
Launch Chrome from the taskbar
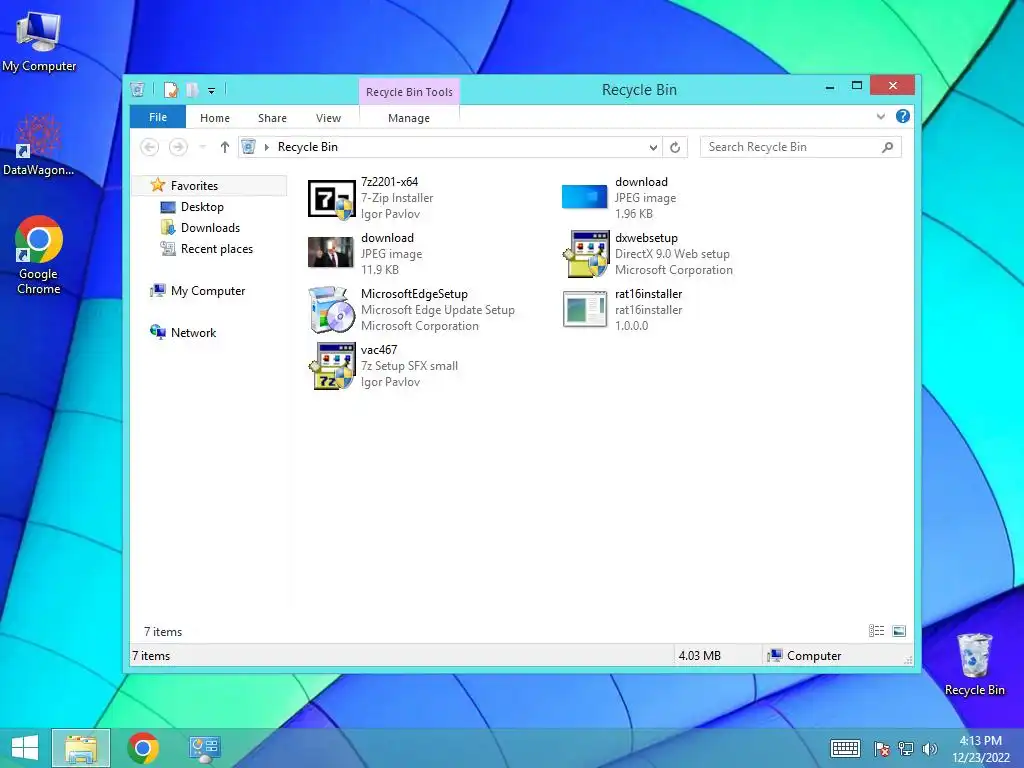point(143,748)
